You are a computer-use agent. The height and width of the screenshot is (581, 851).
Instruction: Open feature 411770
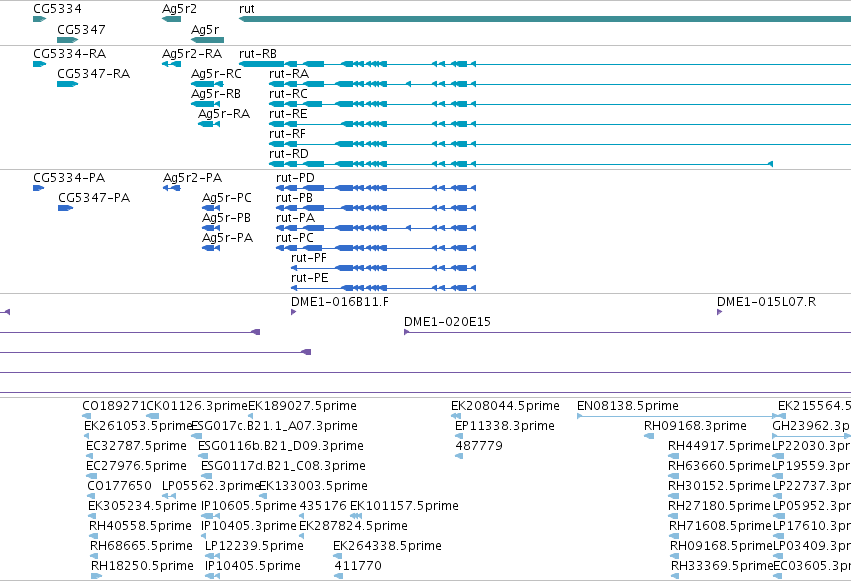tap(358, 566)
